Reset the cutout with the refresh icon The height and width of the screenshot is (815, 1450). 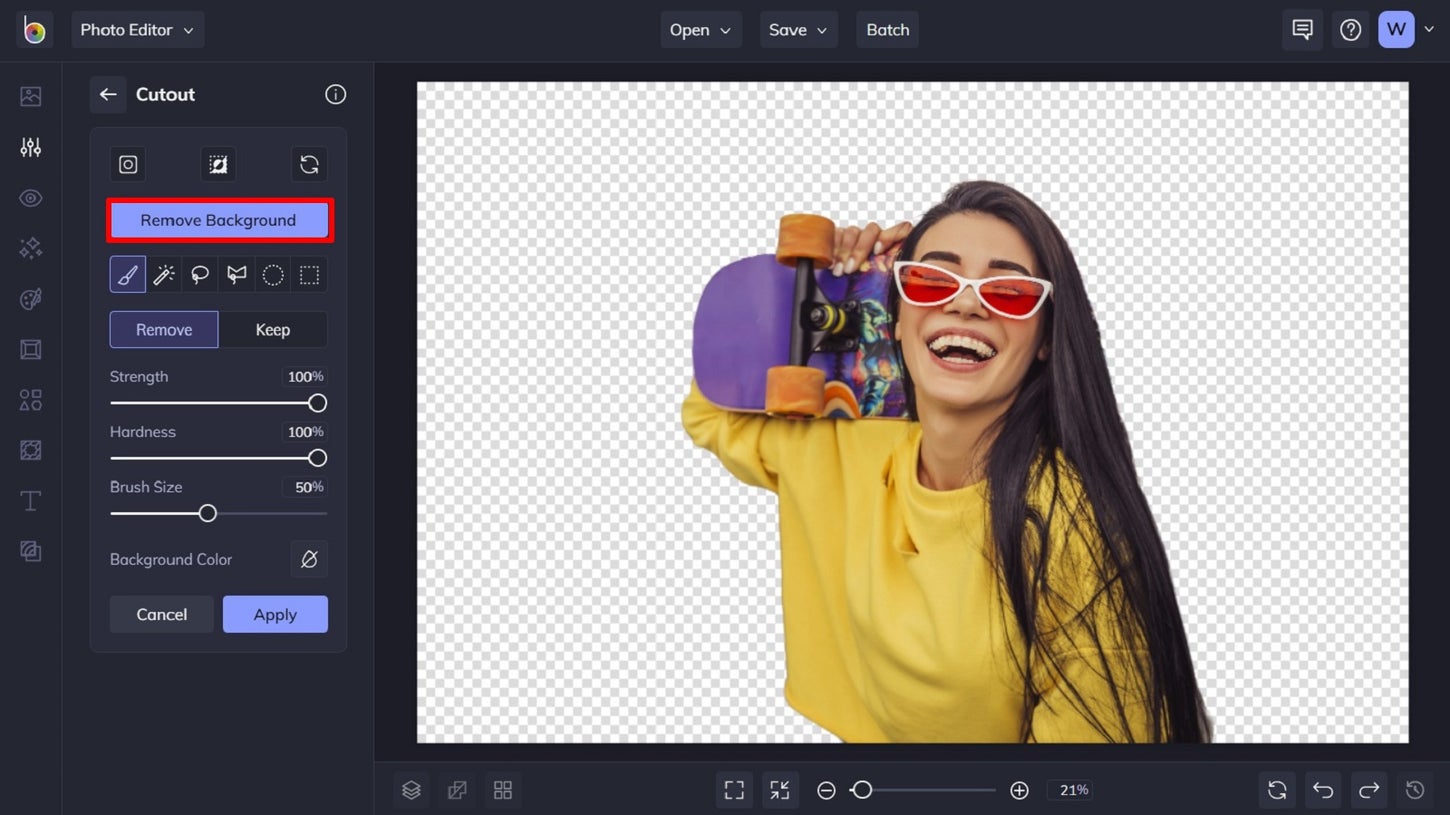(x=308, y=164)
